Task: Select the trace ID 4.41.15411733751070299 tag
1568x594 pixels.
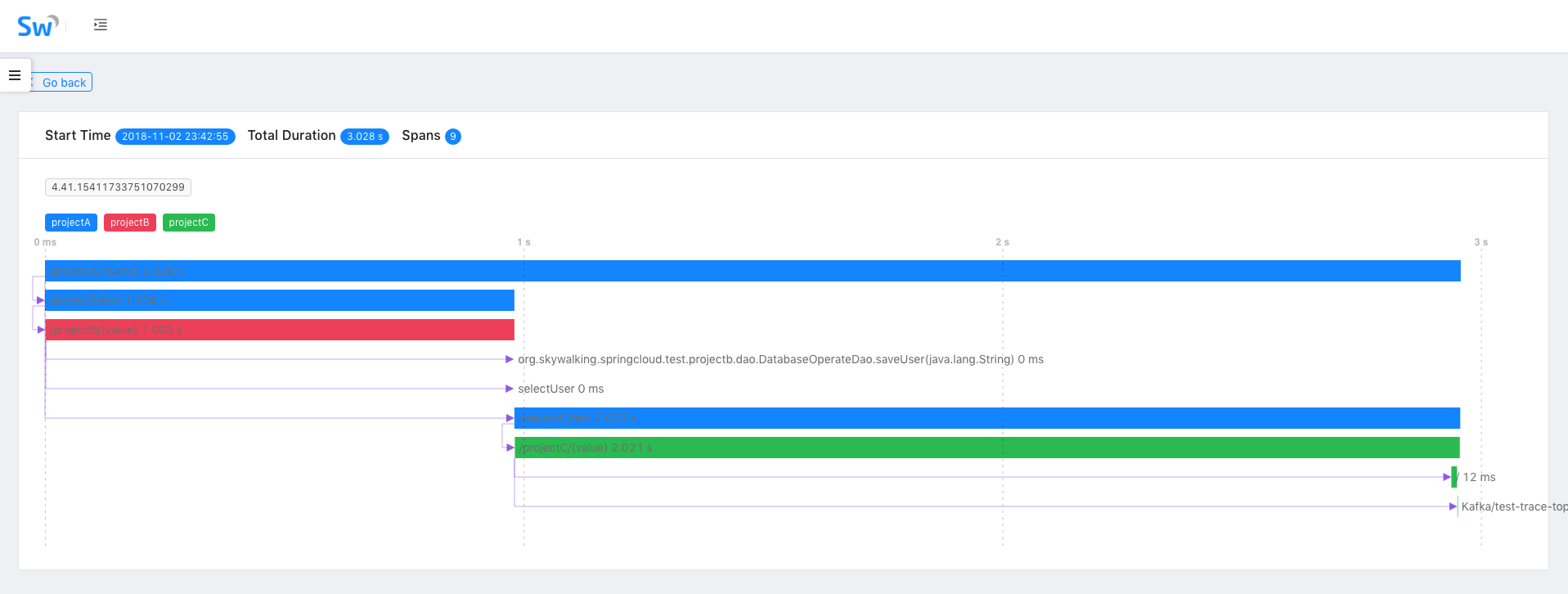Action: (118, 187)
